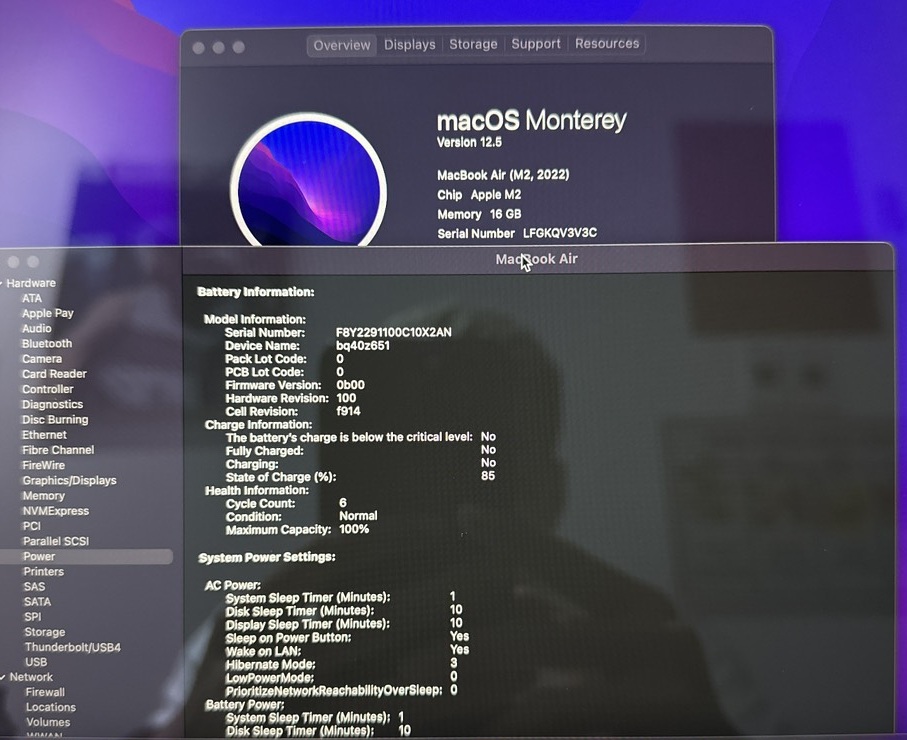
Task: Click the Version 12.5 text
Action: coord(469,142)
